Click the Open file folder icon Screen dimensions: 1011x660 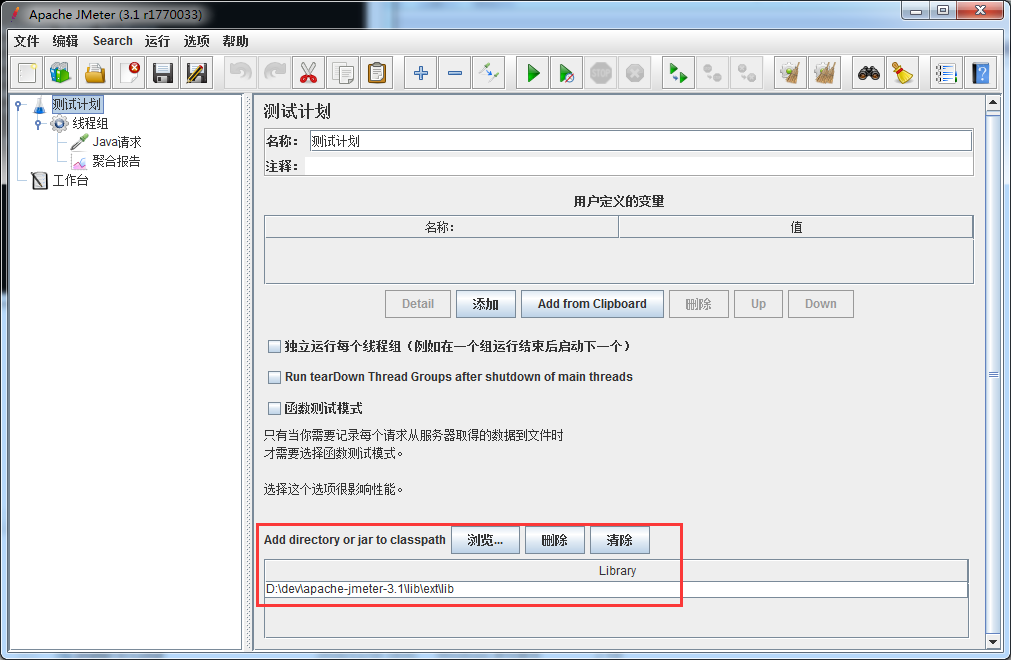(95, 73)
